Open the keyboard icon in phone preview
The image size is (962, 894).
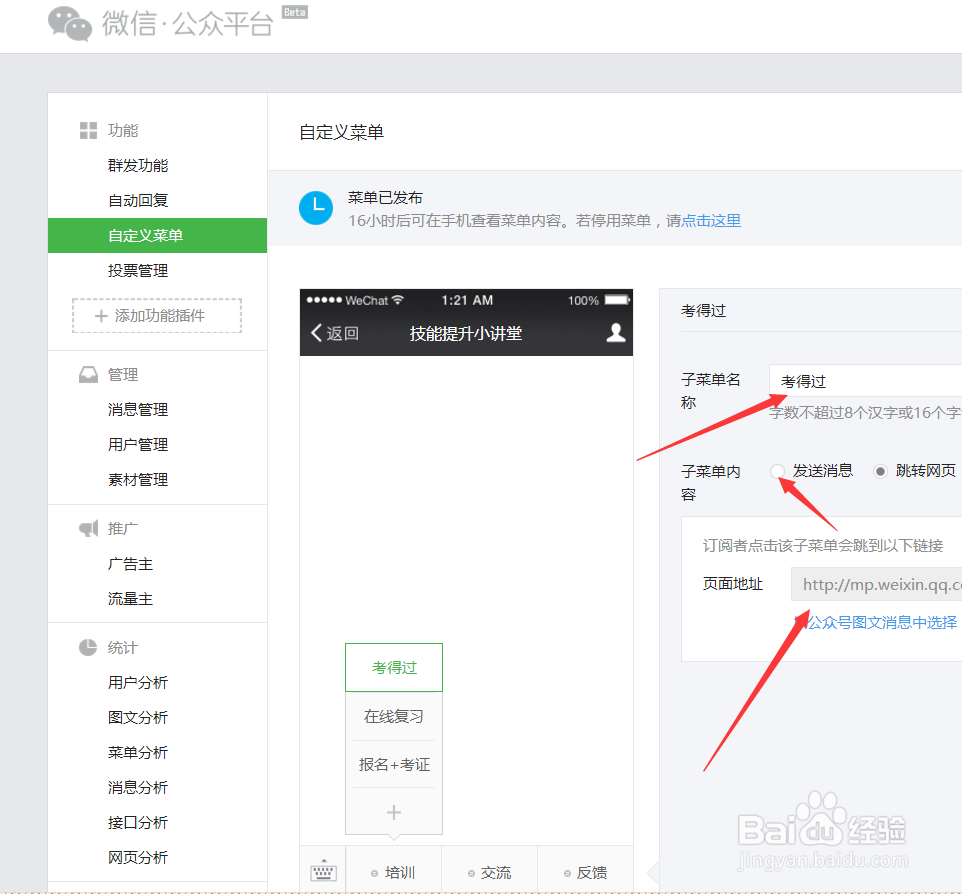[322, 871]
